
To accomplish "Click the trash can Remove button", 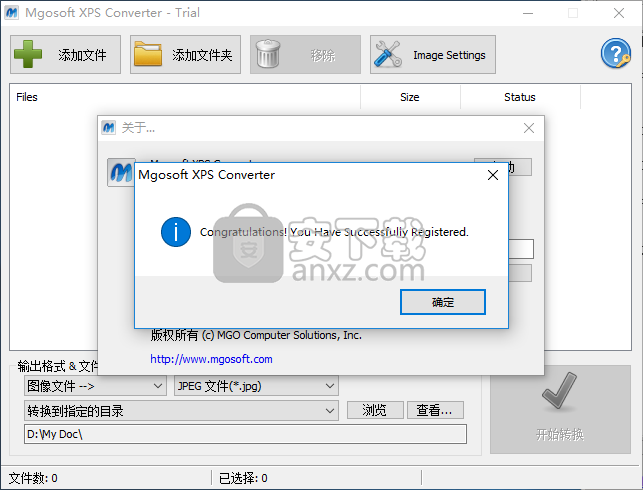I will [306, 55].
